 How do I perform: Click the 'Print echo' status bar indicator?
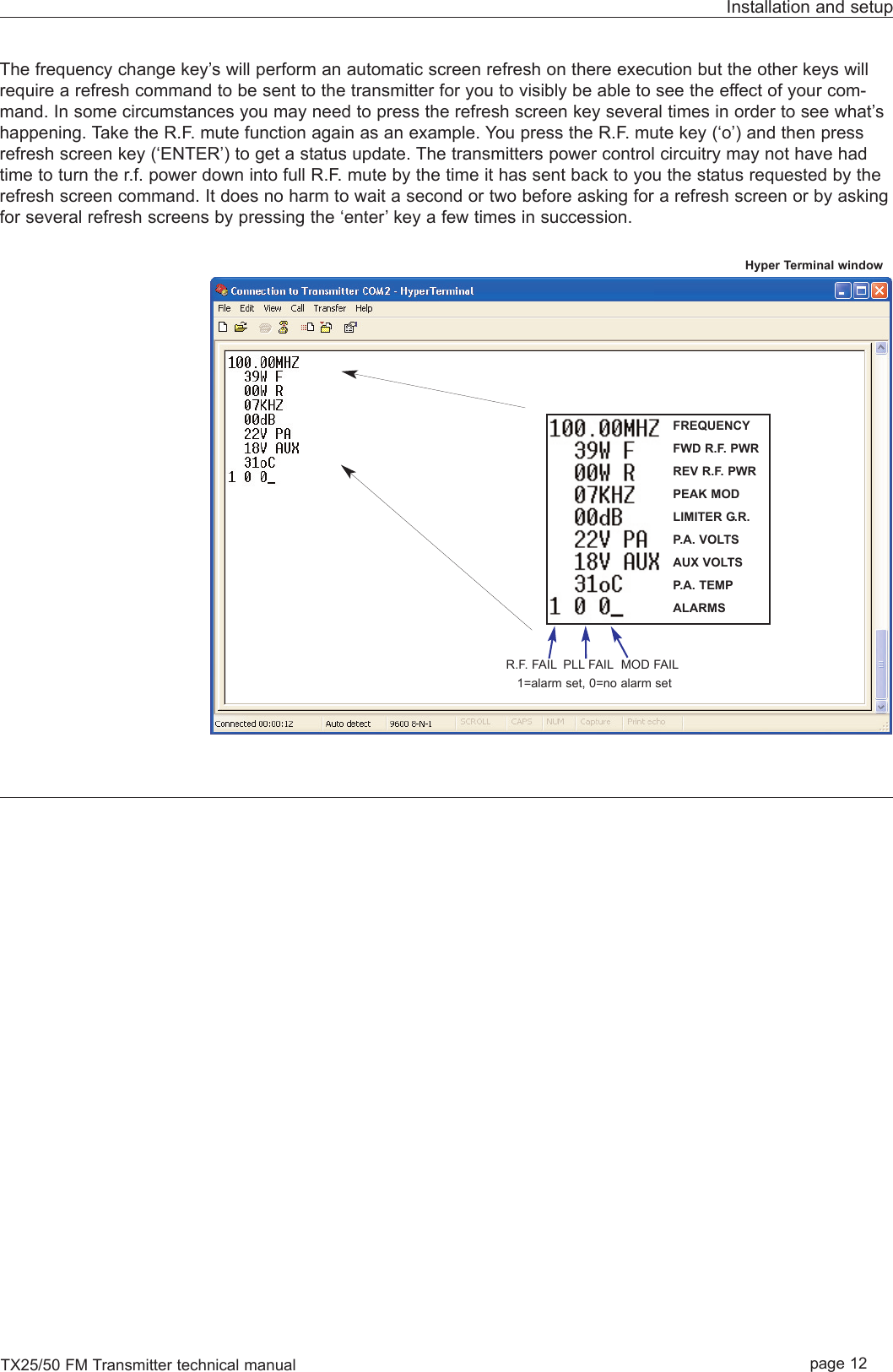[646, 722]
